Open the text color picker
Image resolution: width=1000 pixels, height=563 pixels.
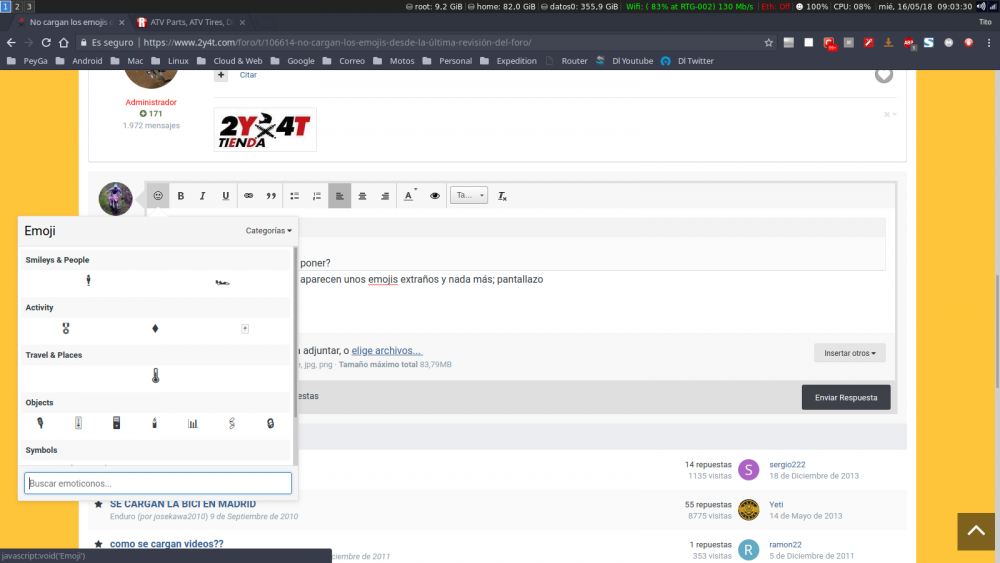409,196
